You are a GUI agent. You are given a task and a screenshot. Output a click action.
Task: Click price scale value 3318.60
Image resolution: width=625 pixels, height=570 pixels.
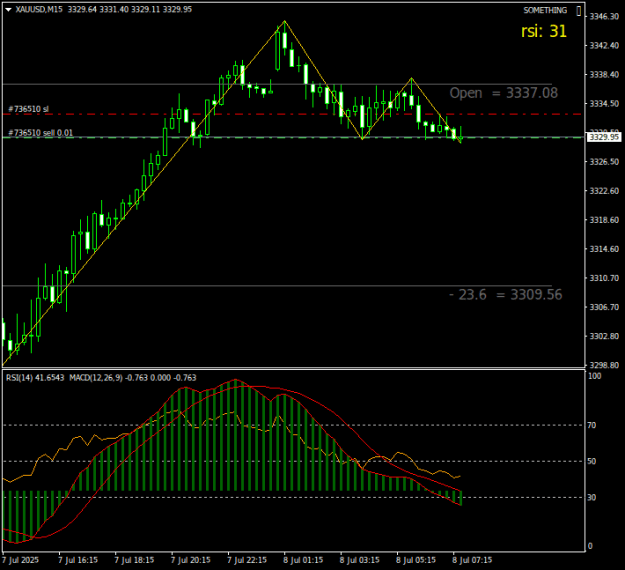(604, 220)
